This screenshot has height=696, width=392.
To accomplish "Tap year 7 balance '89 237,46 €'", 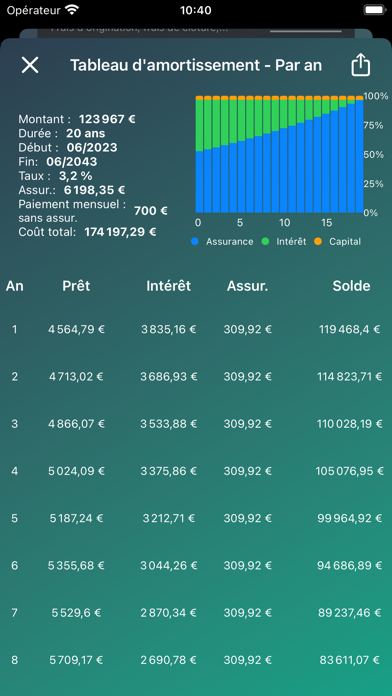I will point(349,613).
